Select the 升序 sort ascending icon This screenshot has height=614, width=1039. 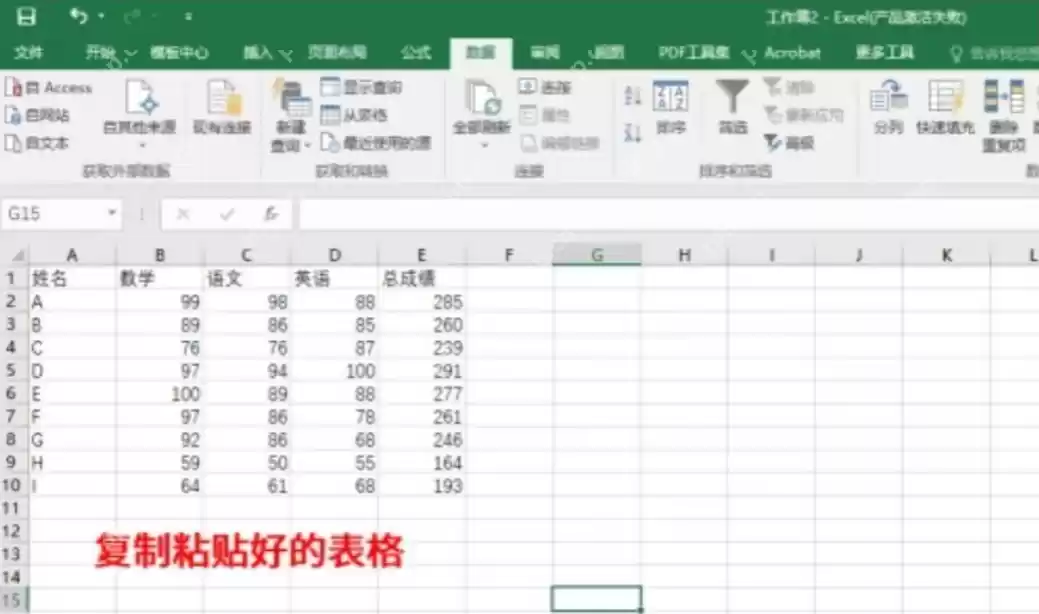(633, 92)
